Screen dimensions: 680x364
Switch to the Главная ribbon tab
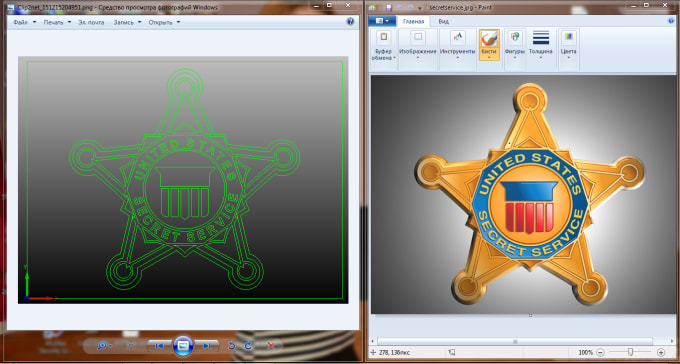pyautogui.click(x=413, y=21)
